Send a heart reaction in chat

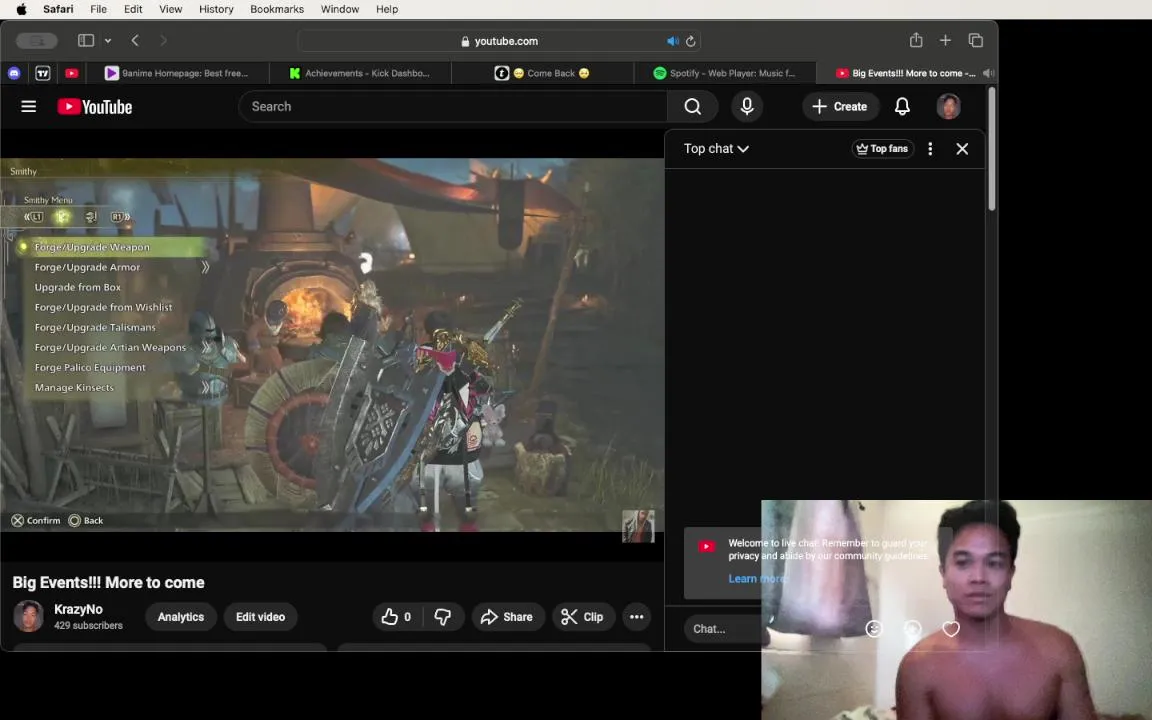click(x=951, y=629)
